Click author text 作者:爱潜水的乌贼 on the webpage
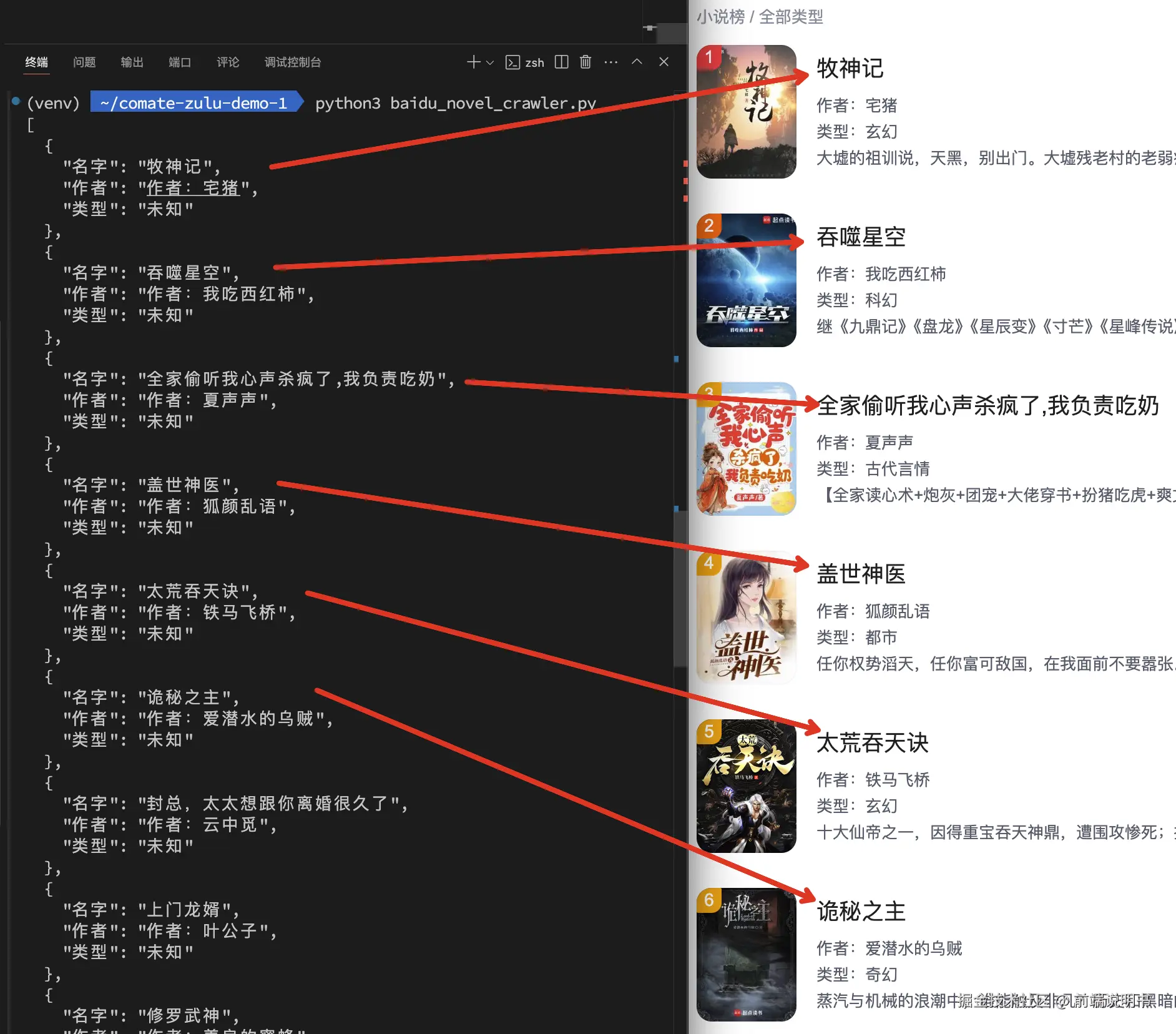1176x1034 pixels. pyautogui.click(x=889, y=948)
